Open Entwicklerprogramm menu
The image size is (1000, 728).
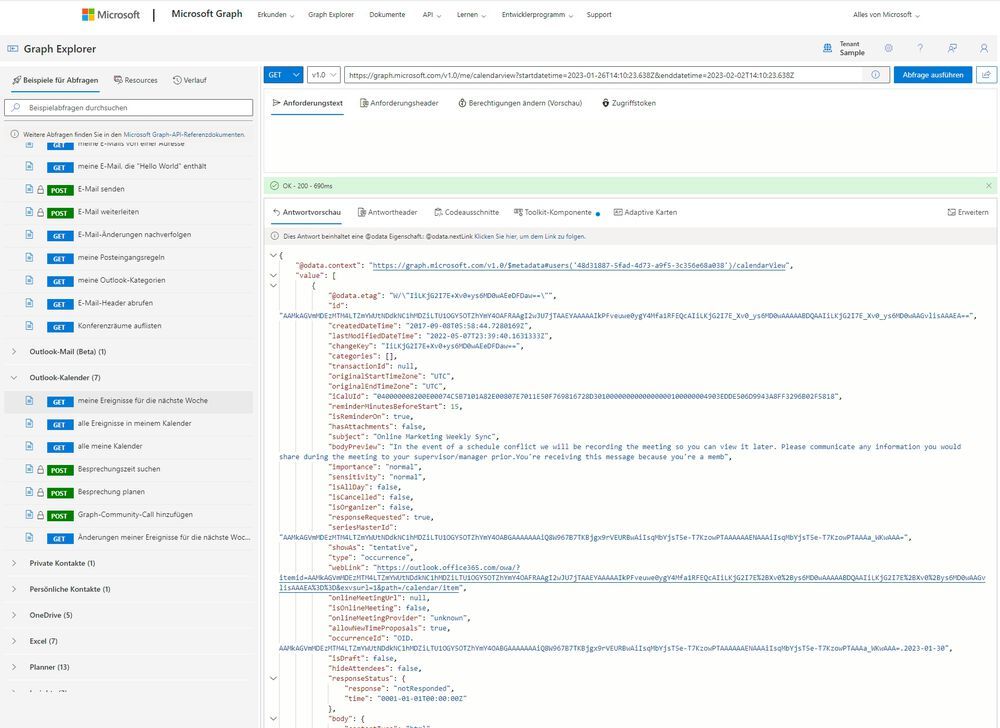click(x=537, y=15)
